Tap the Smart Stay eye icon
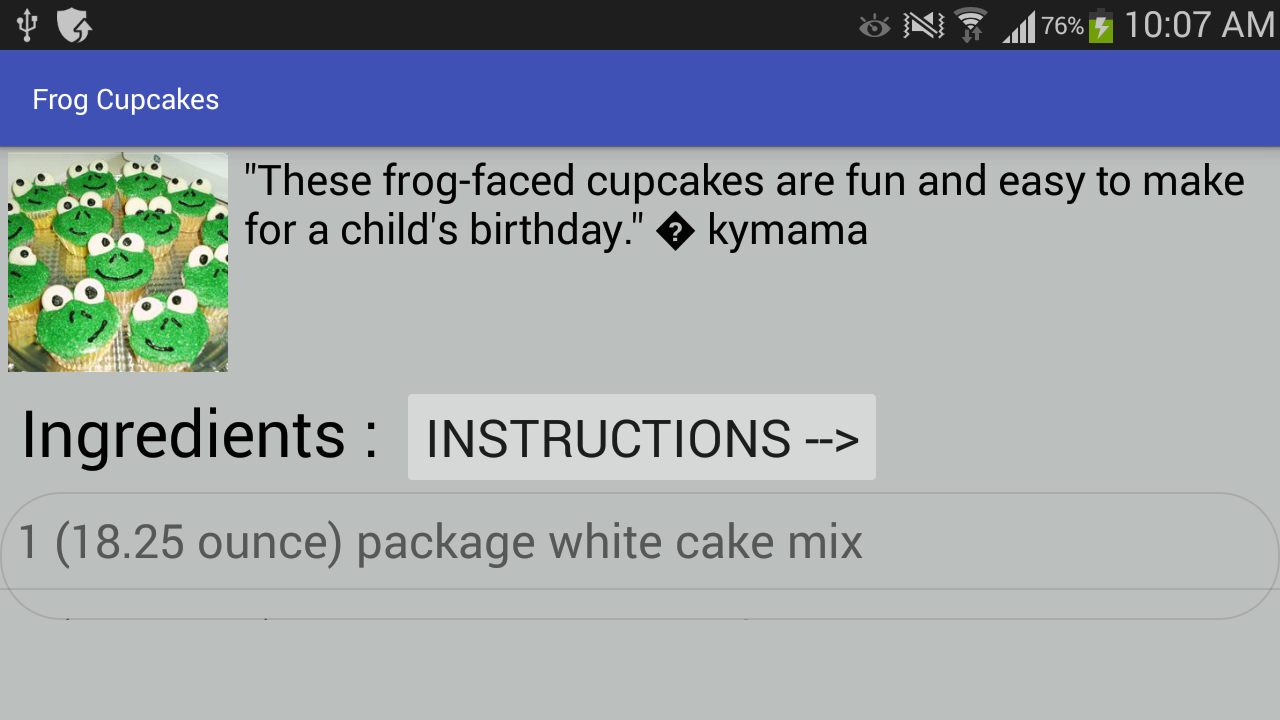This screenshot has width=1280, height=720. (874, 26)
